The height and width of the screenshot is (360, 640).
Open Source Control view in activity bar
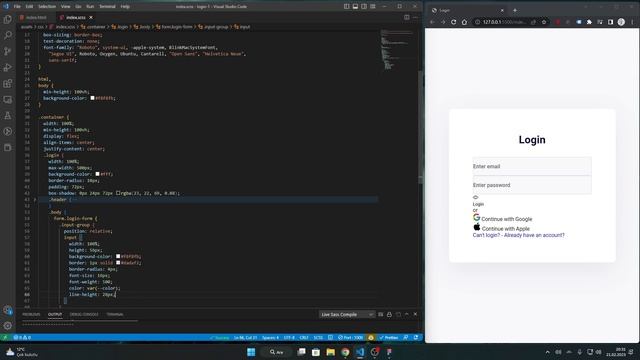7,51
